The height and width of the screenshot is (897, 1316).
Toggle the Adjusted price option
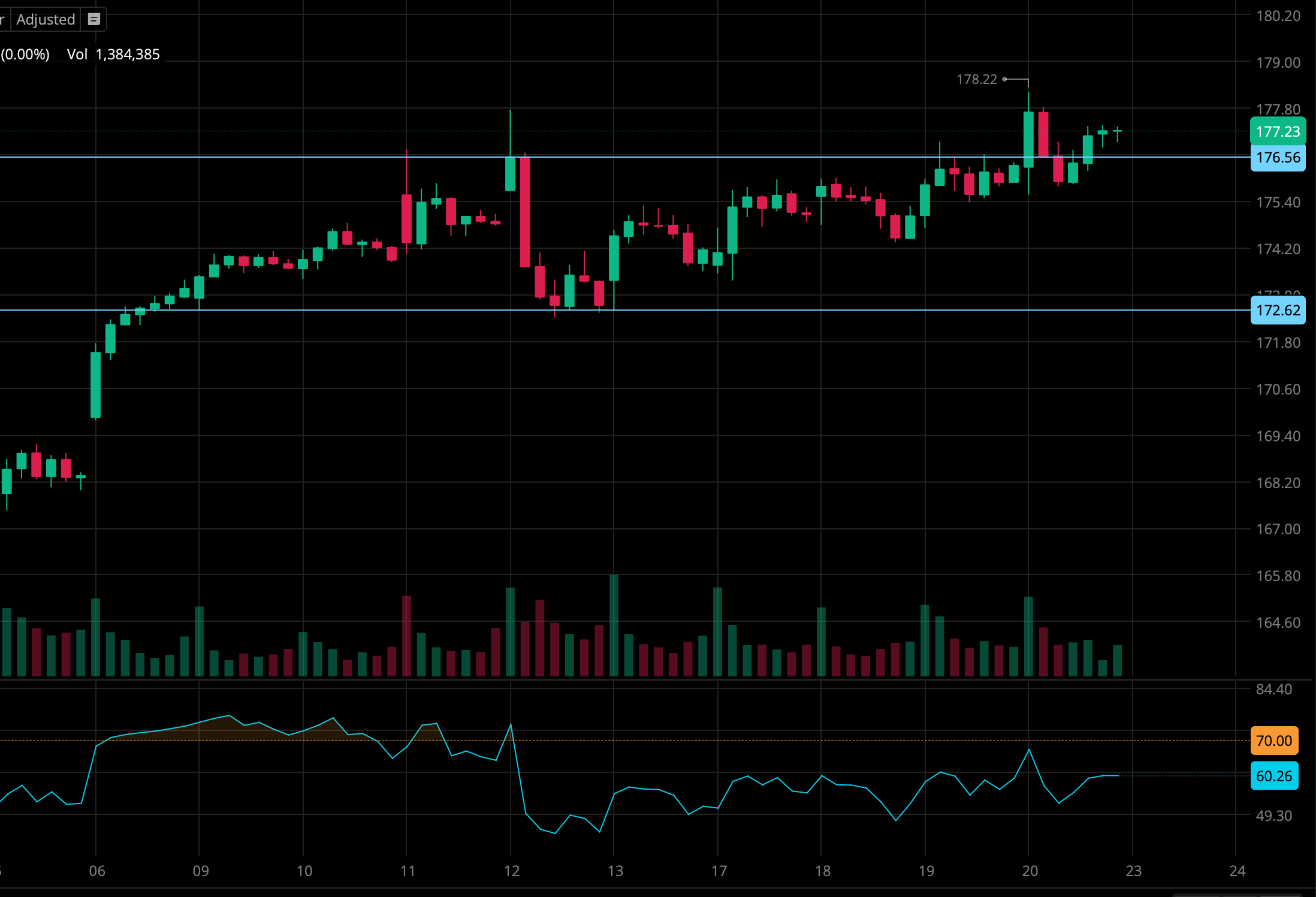(46, 19)
